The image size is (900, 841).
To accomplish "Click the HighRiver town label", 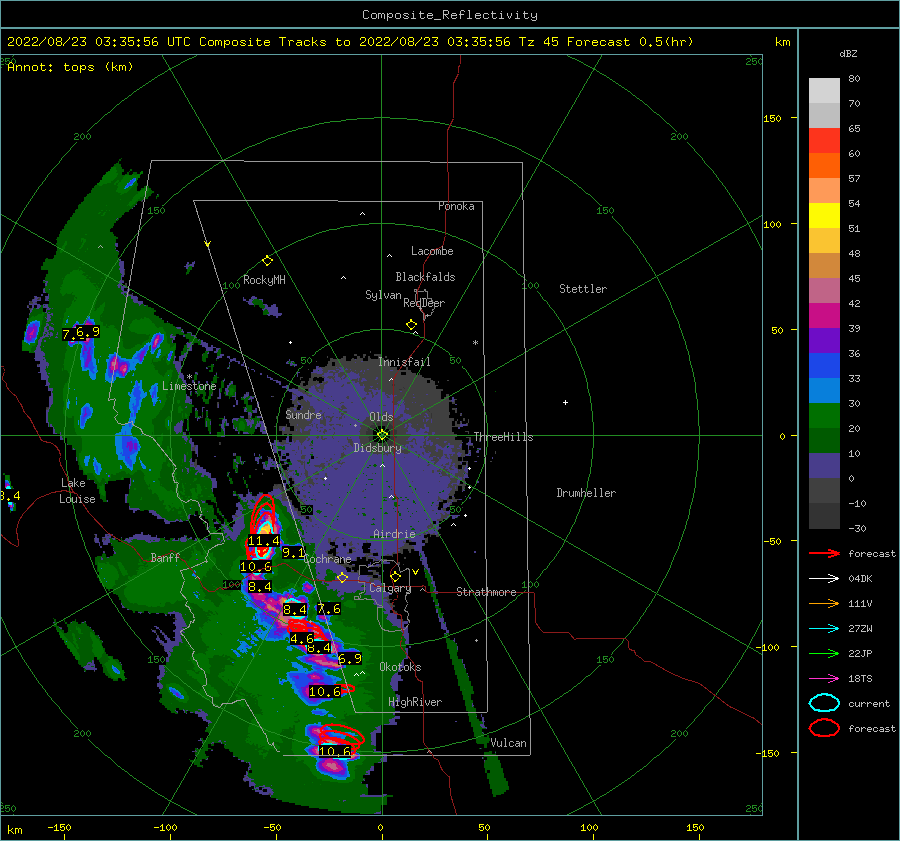I will pyautogui.click(x=415, y=702).
